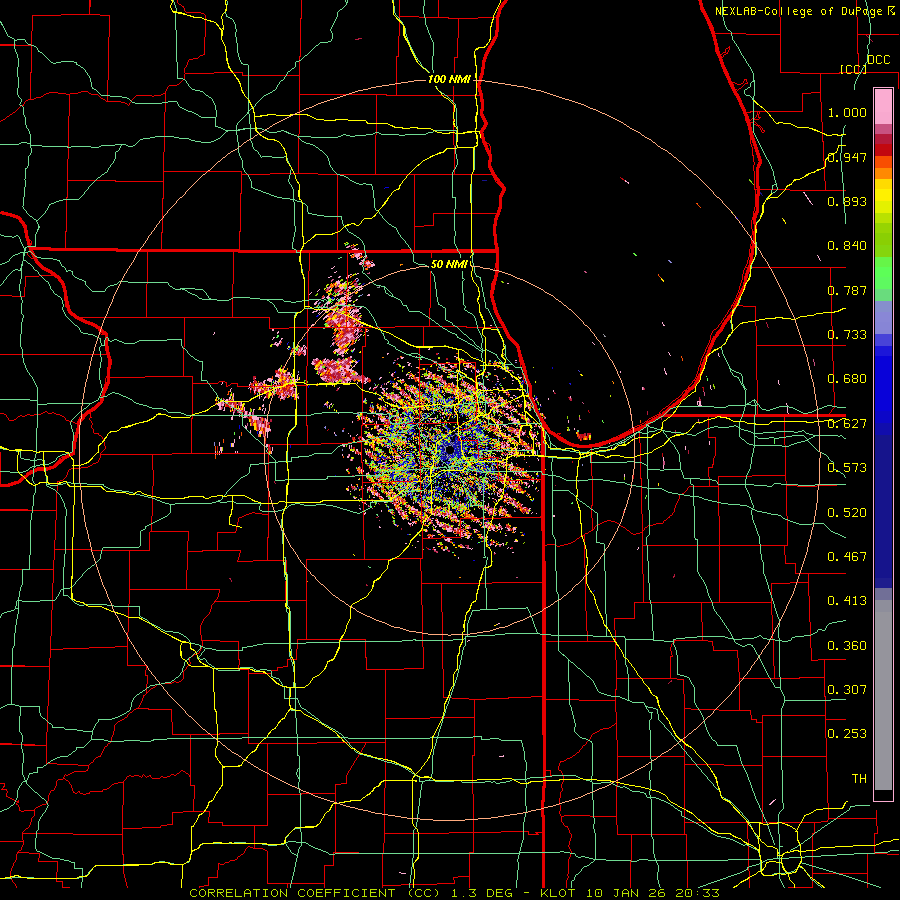The image size is (900, 900).
Task: Click the 0.840 scale value
Action: point(847,246)
